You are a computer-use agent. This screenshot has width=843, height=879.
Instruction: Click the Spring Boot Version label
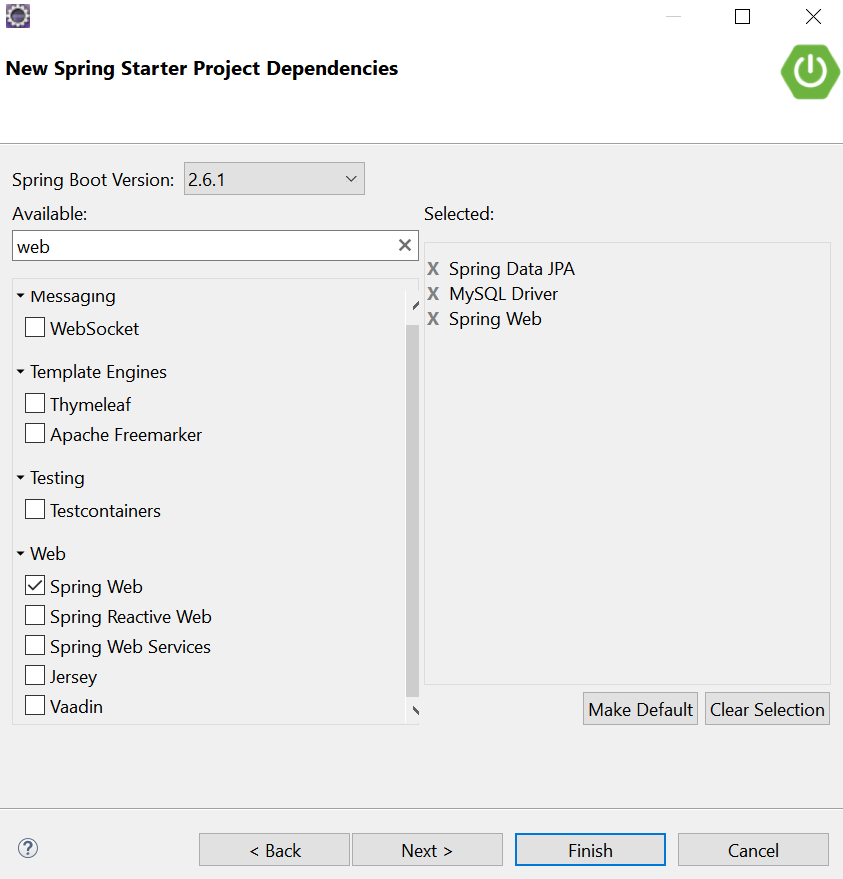(x=93, y=180)
